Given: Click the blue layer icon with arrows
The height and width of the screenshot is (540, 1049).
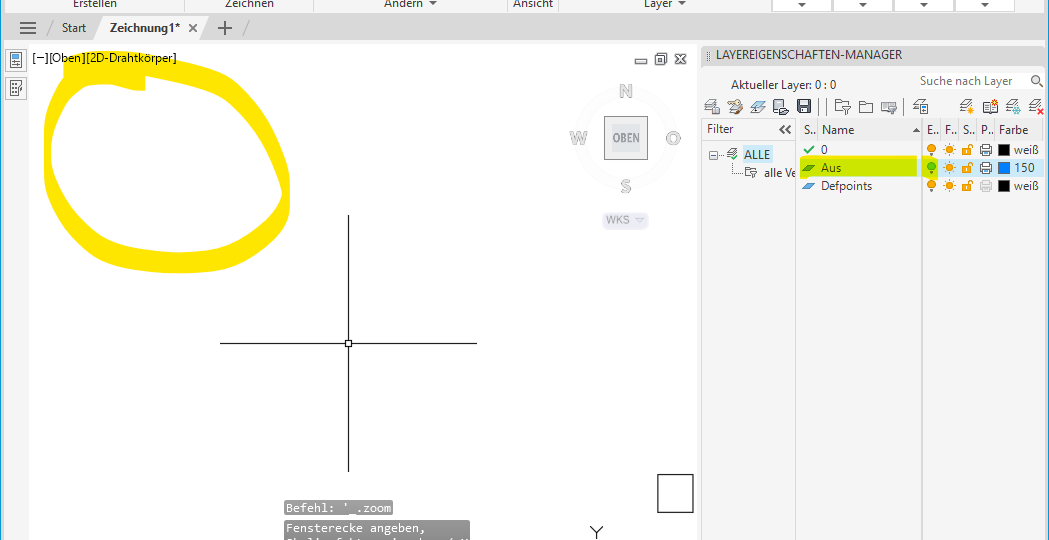Looking at the screenshot, I should pyautogui.click(x=757, y=106).
